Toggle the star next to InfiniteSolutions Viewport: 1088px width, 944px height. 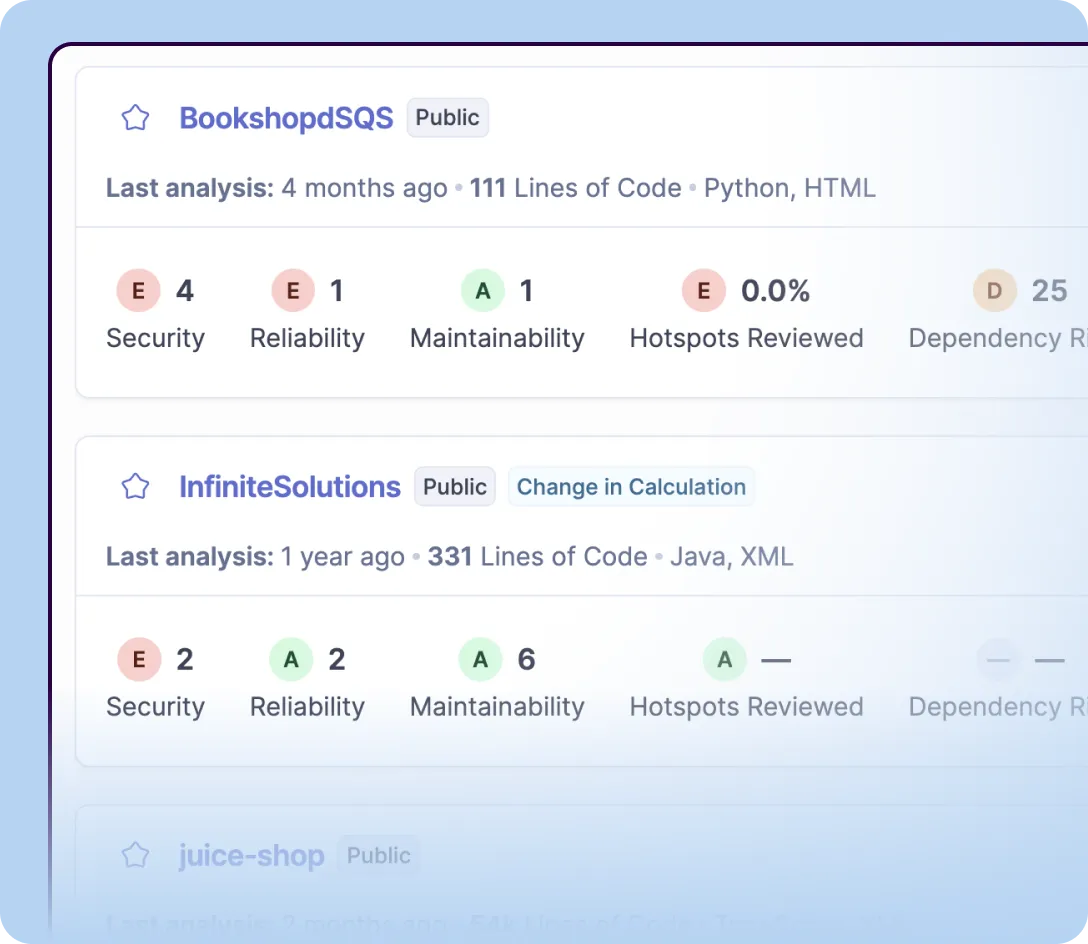point(135,487)
